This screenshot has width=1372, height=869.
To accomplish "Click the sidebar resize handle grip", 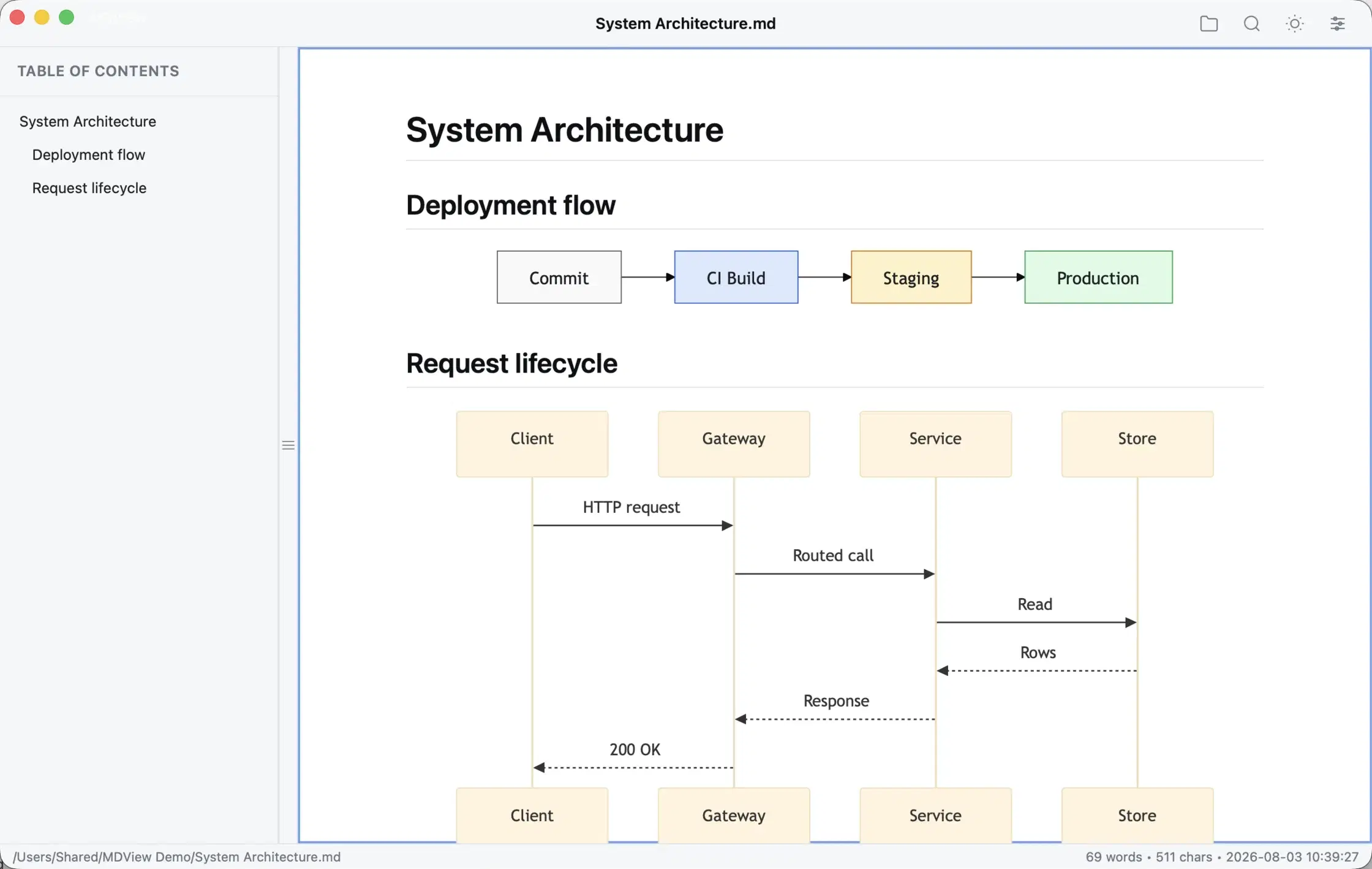I will point(288,446).
